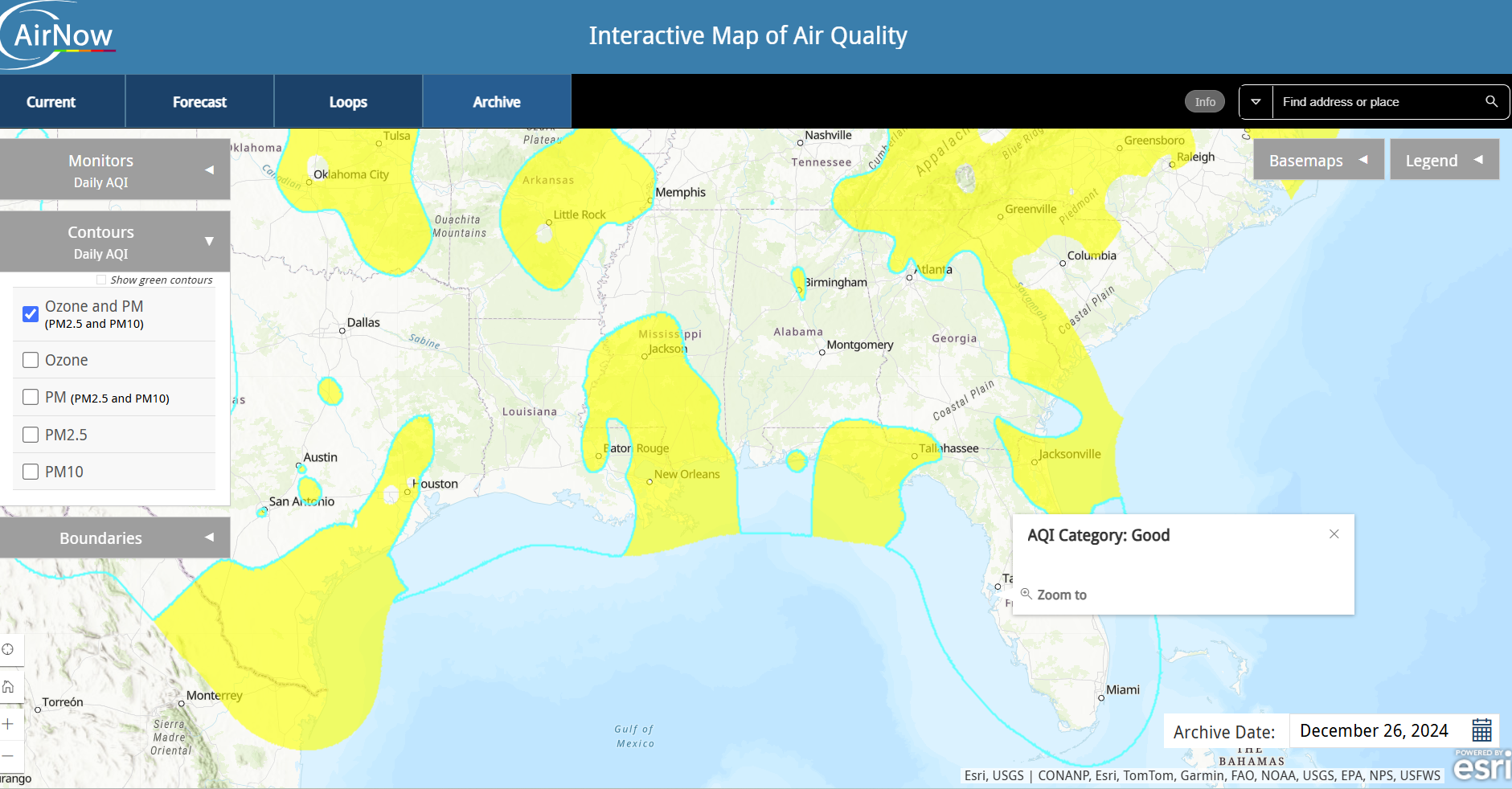Select the Archive tab
The image size is (1512, 789).
[x=497, y=101]
